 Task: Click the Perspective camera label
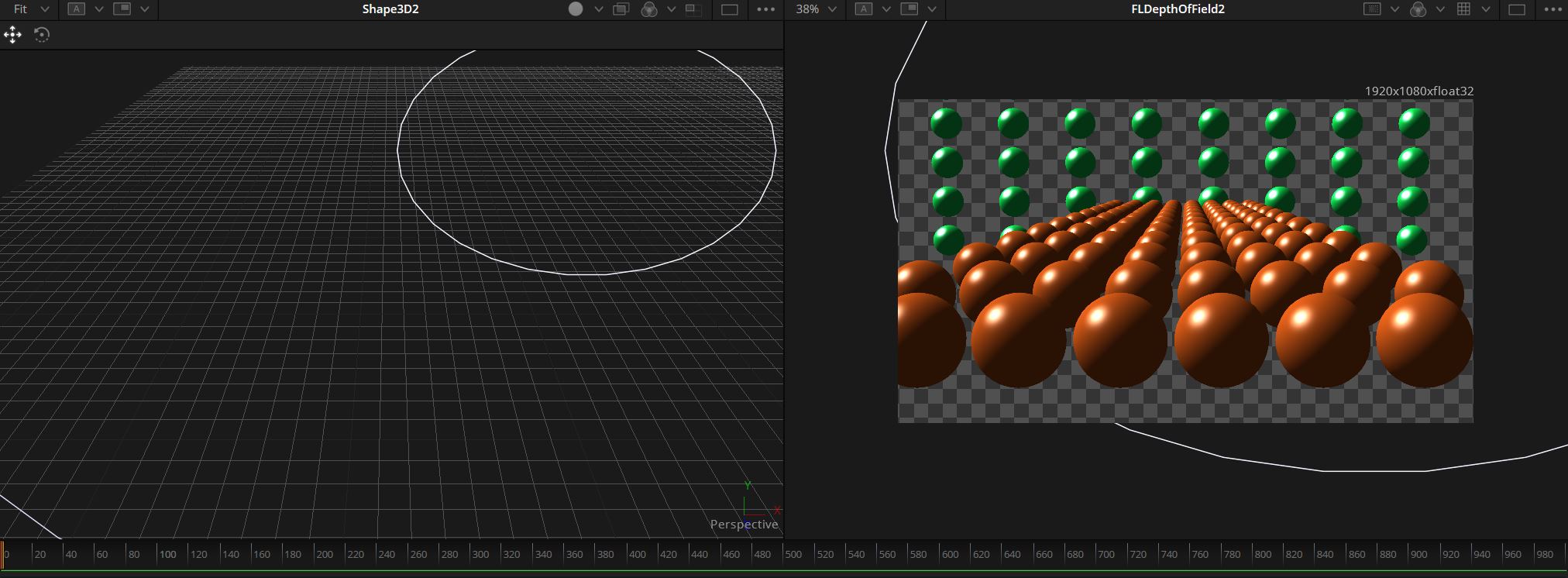tap(744, 525)
